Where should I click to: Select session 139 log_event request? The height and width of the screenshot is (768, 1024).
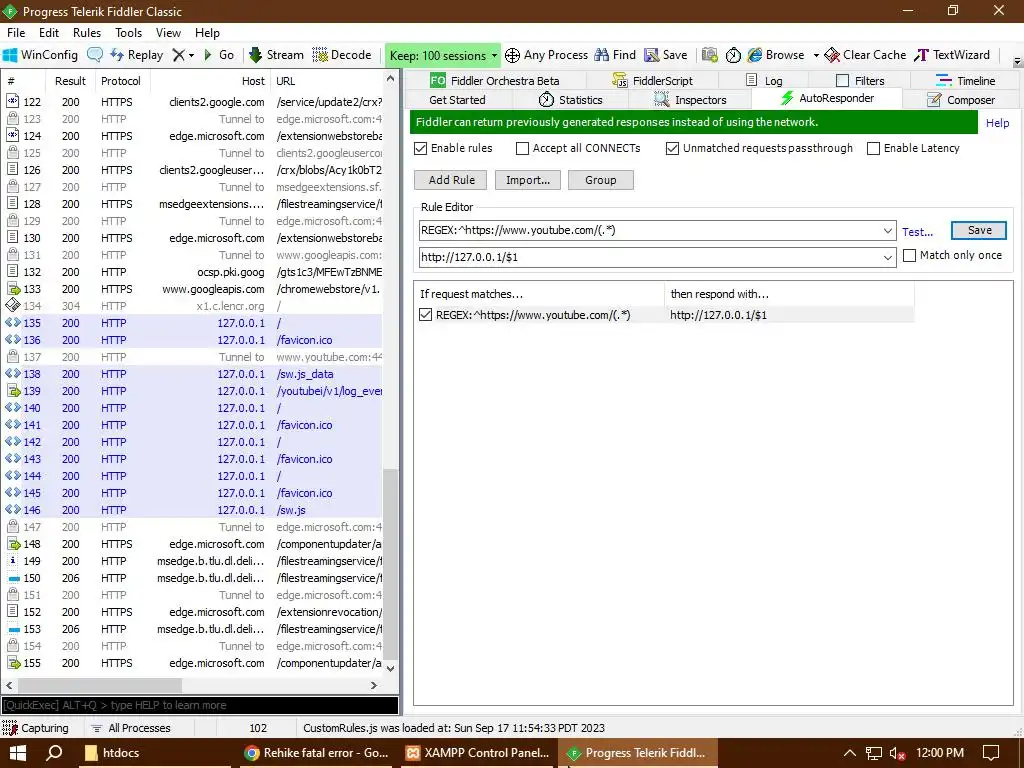(193, 391)
